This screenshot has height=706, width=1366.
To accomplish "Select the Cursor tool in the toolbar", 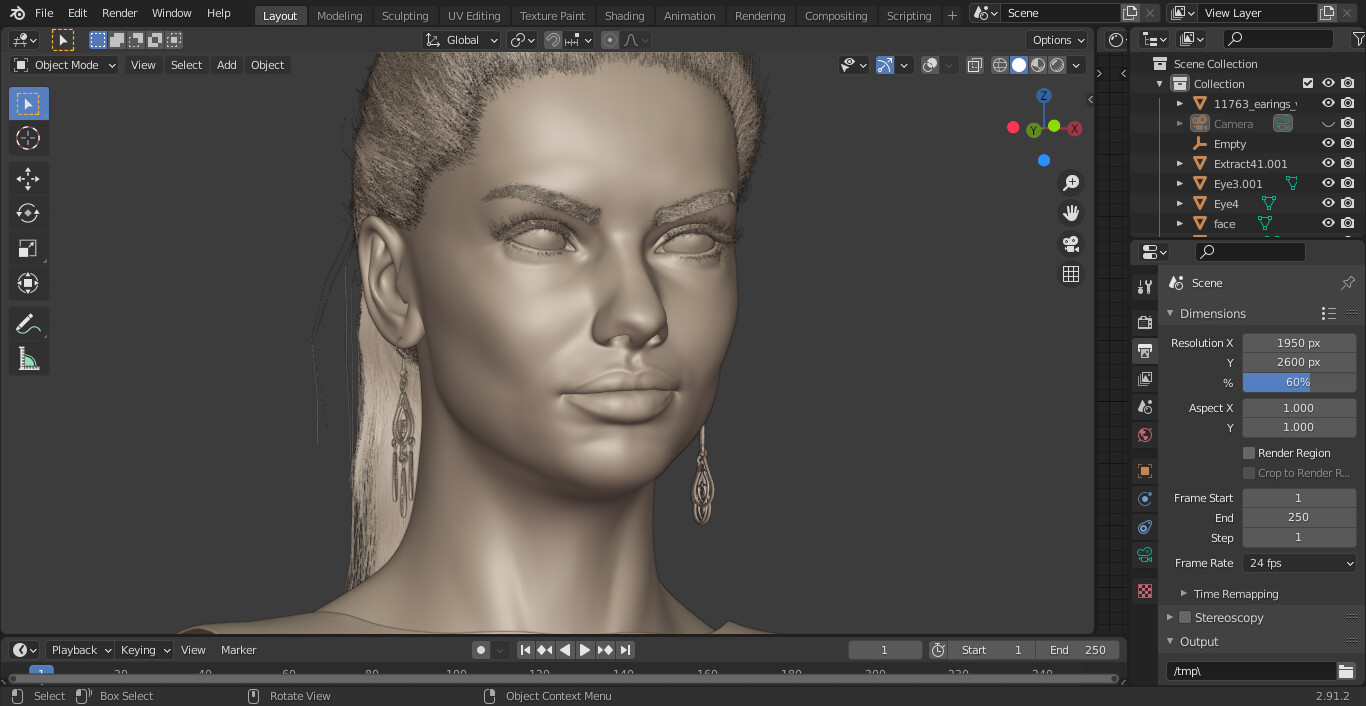I will coord(28,138).
